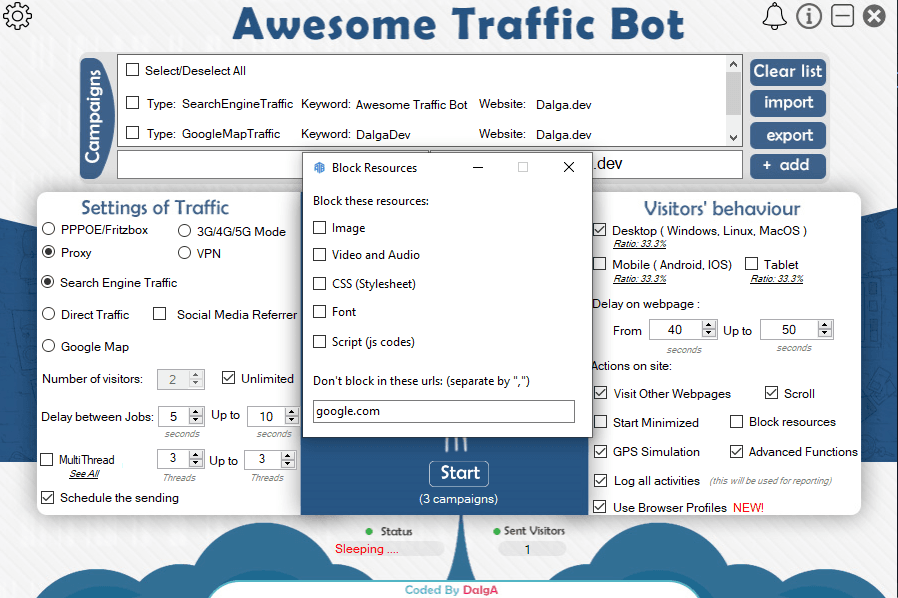Click the Block Resources dialog app icon
Viewport: 898px width, 598px height.
coord(320,167)
